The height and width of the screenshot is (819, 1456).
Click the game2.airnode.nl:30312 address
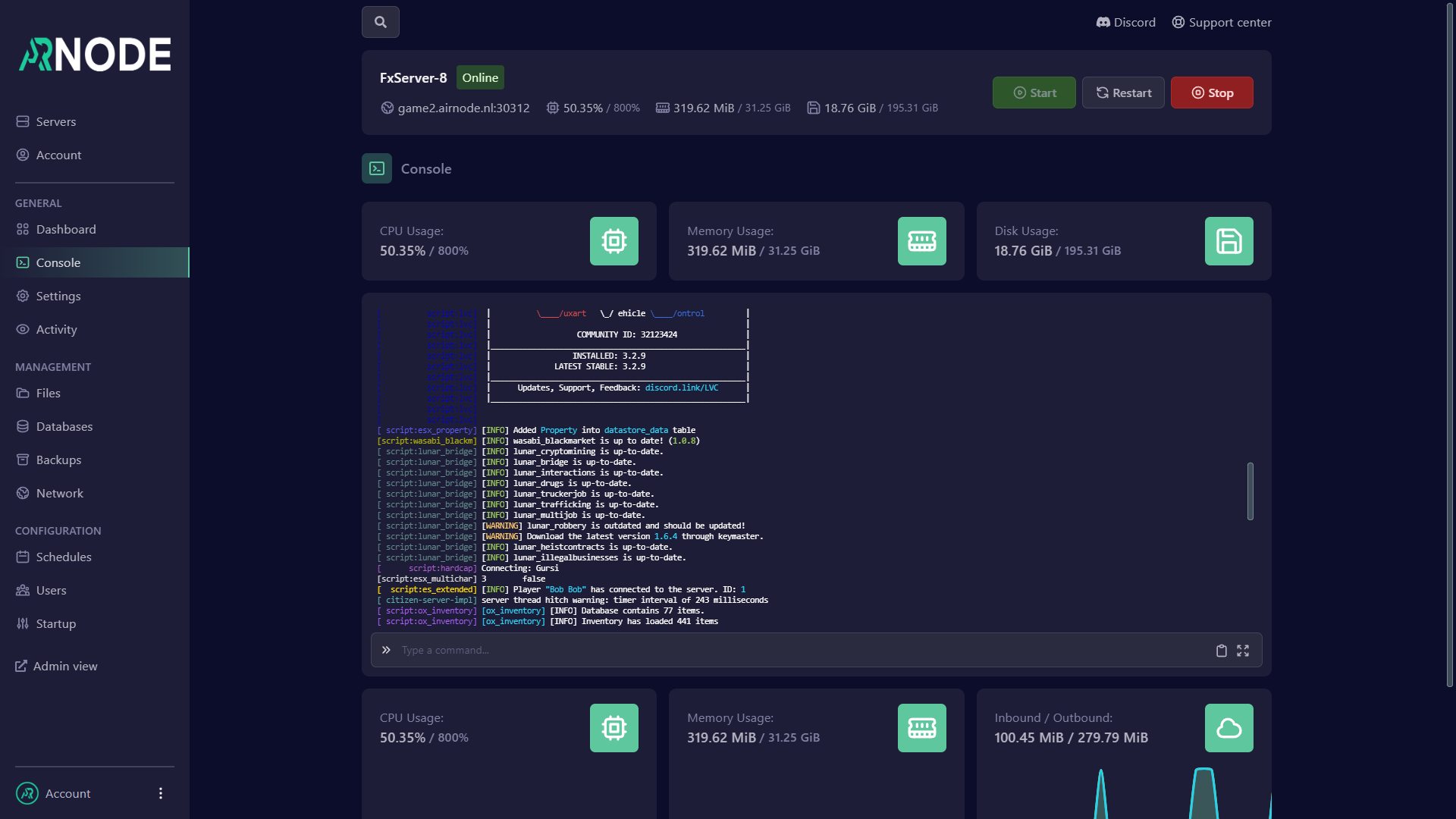click(x=463, y=108)
